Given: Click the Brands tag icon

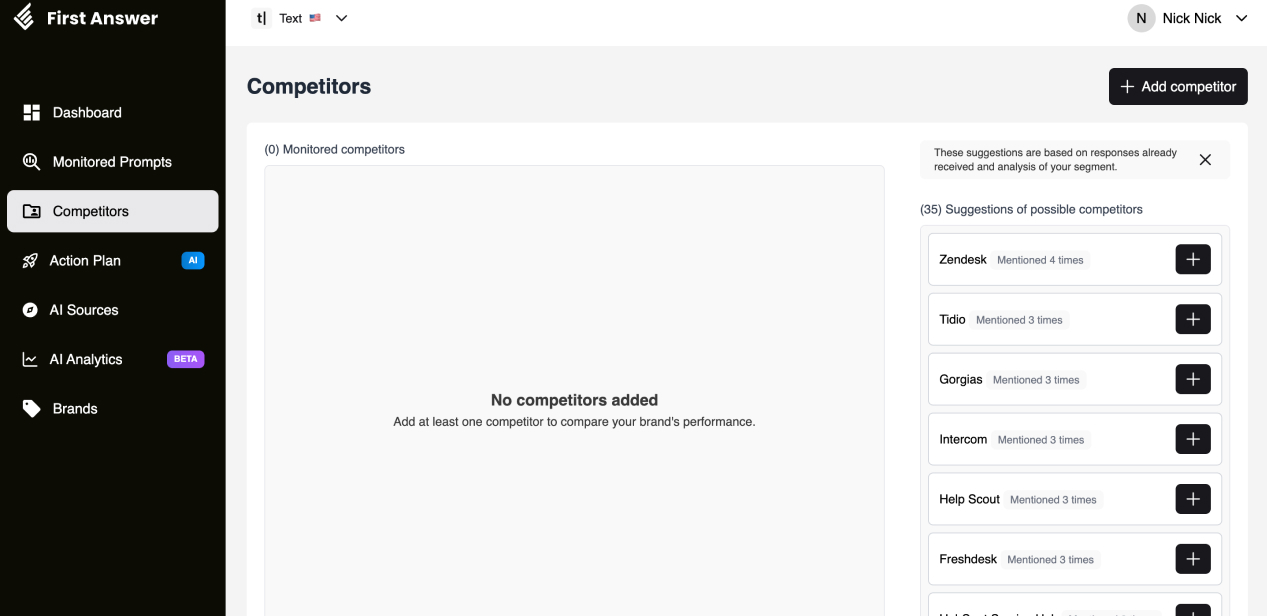Looking at the screenshot, I should [x=32, y=409].
